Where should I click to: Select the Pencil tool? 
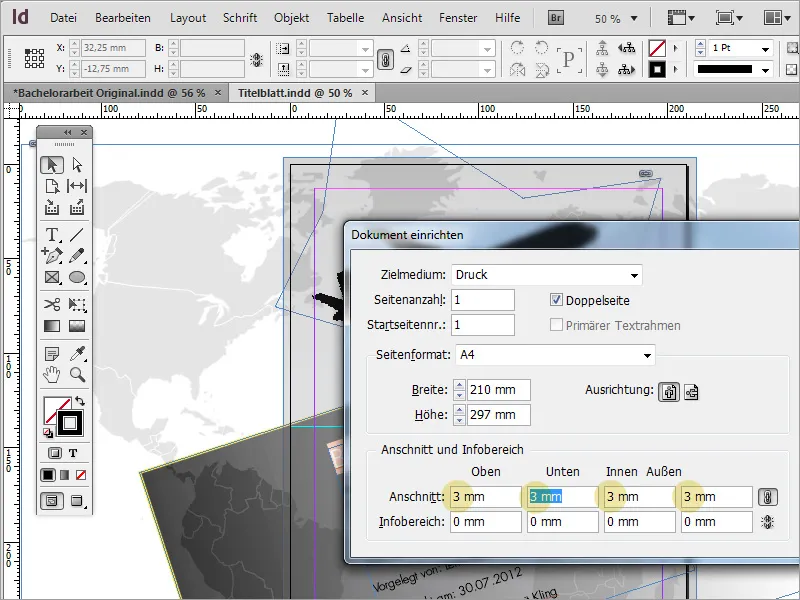point(77,255)
